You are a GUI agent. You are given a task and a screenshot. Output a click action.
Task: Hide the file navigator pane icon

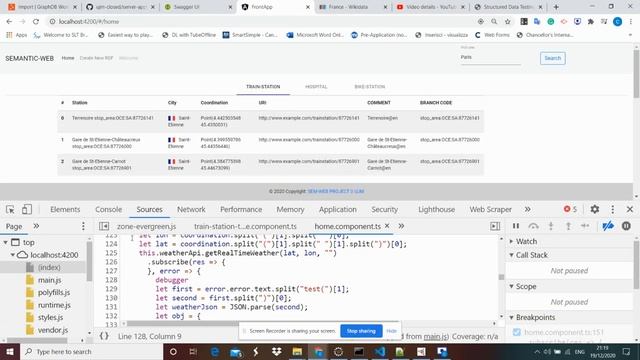pos(104,226)
